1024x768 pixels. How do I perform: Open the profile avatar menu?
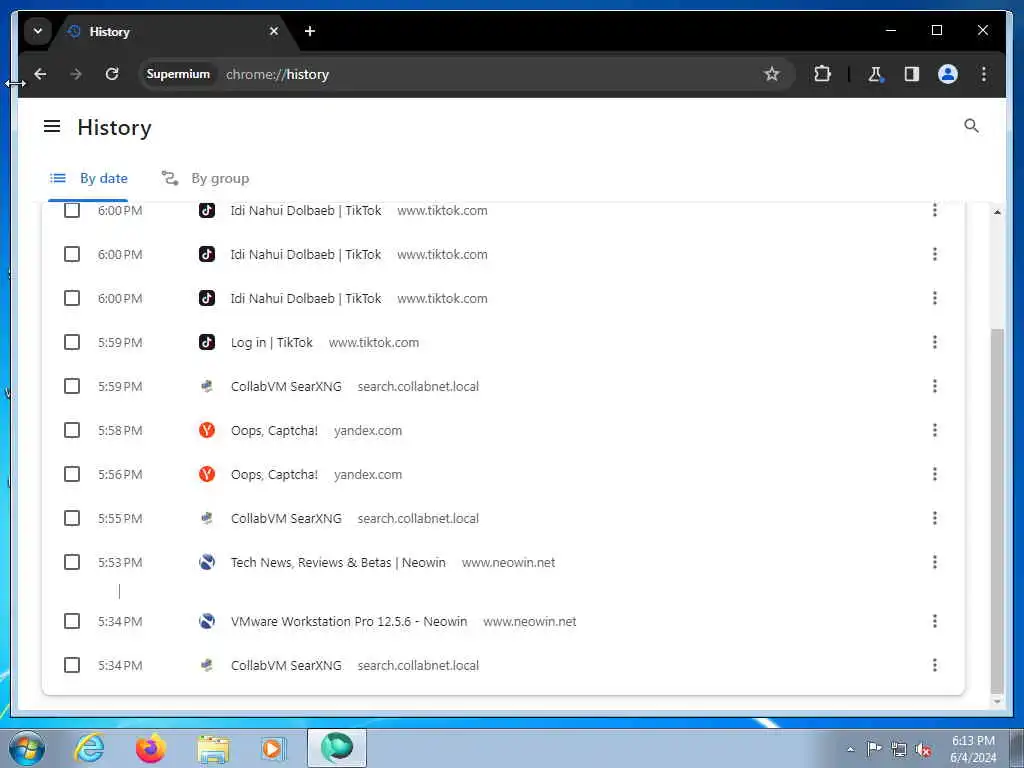[x=948, y=74]
